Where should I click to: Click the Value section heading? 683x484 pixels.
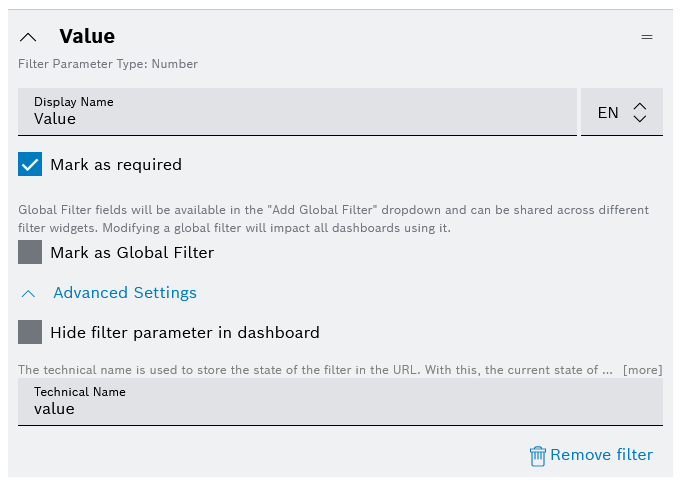coord(87,37)
